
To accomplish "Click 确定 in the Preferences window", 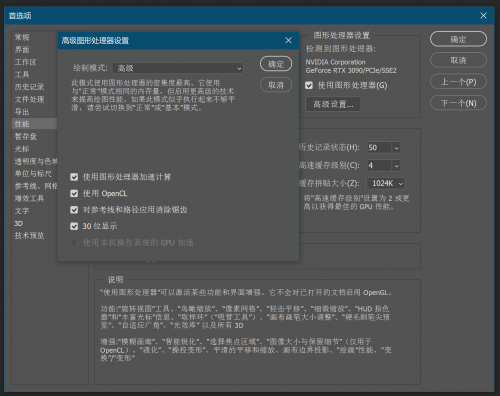I will (458, 39).
